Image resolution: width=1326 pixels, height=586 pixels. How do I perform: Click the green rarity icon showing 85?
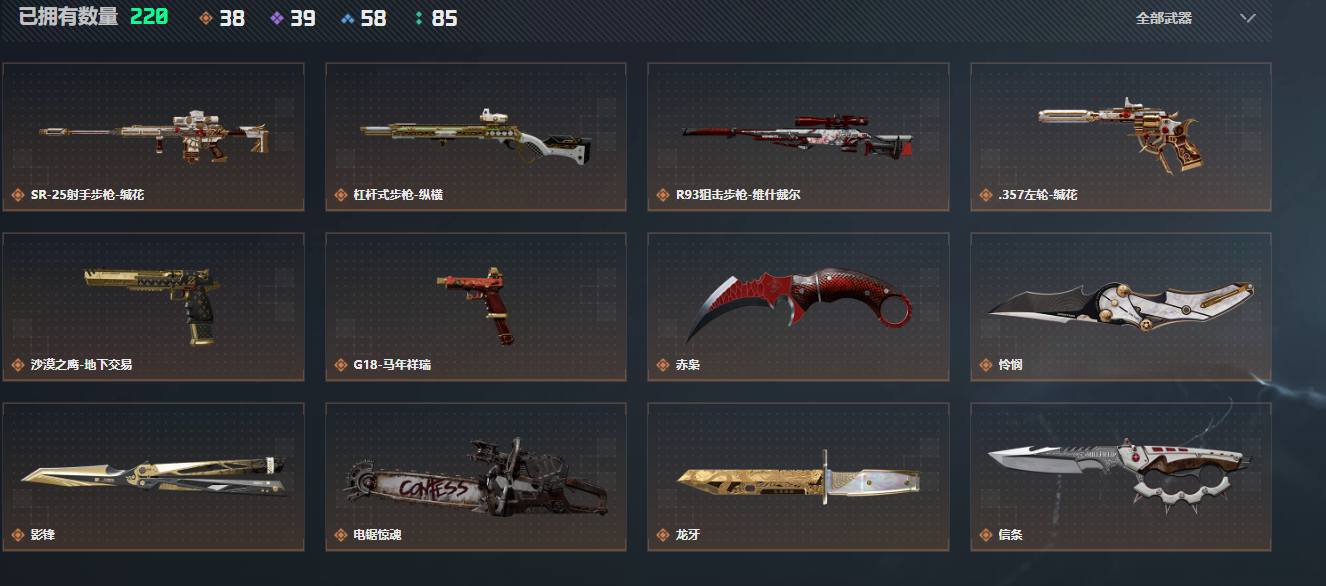click(x=418, y=18)
